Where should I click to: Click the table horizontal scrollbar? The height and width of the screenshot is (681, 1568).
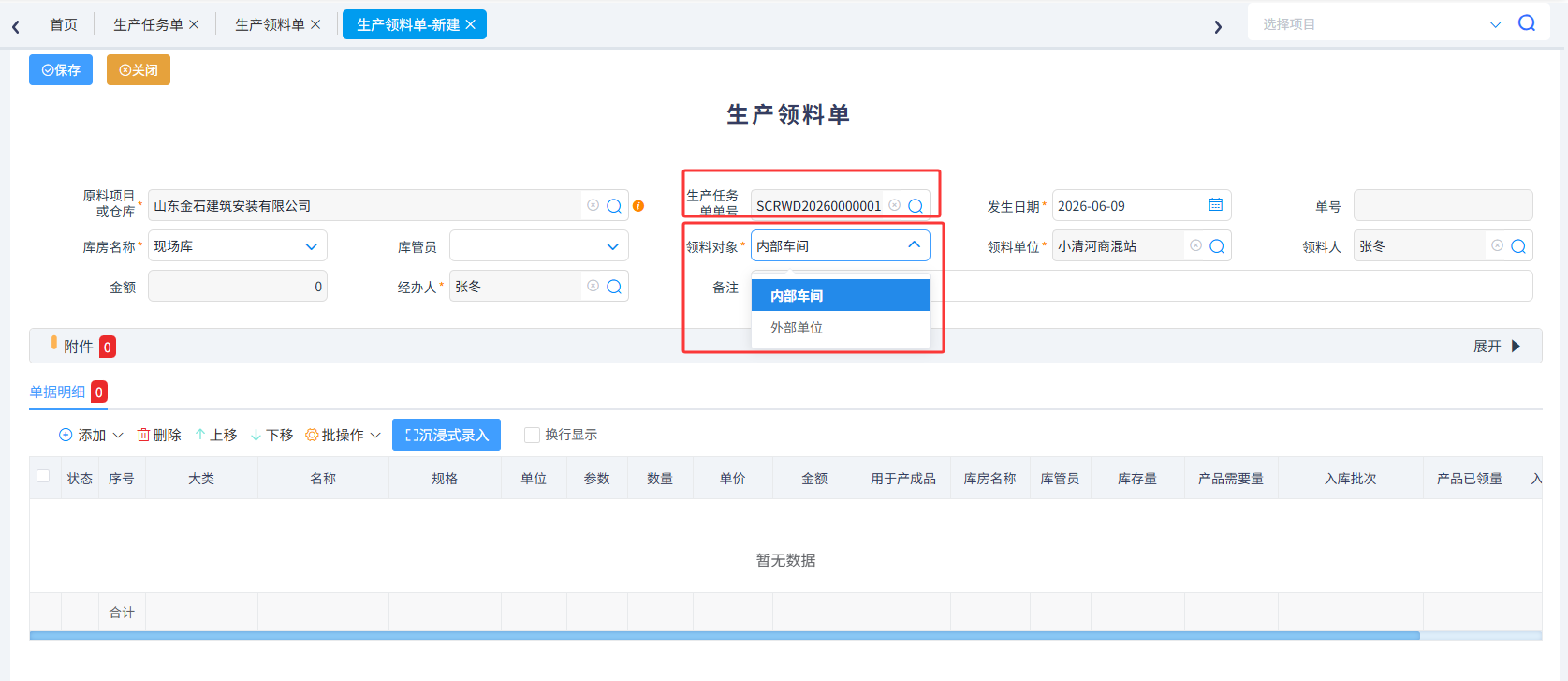[725, 636]
